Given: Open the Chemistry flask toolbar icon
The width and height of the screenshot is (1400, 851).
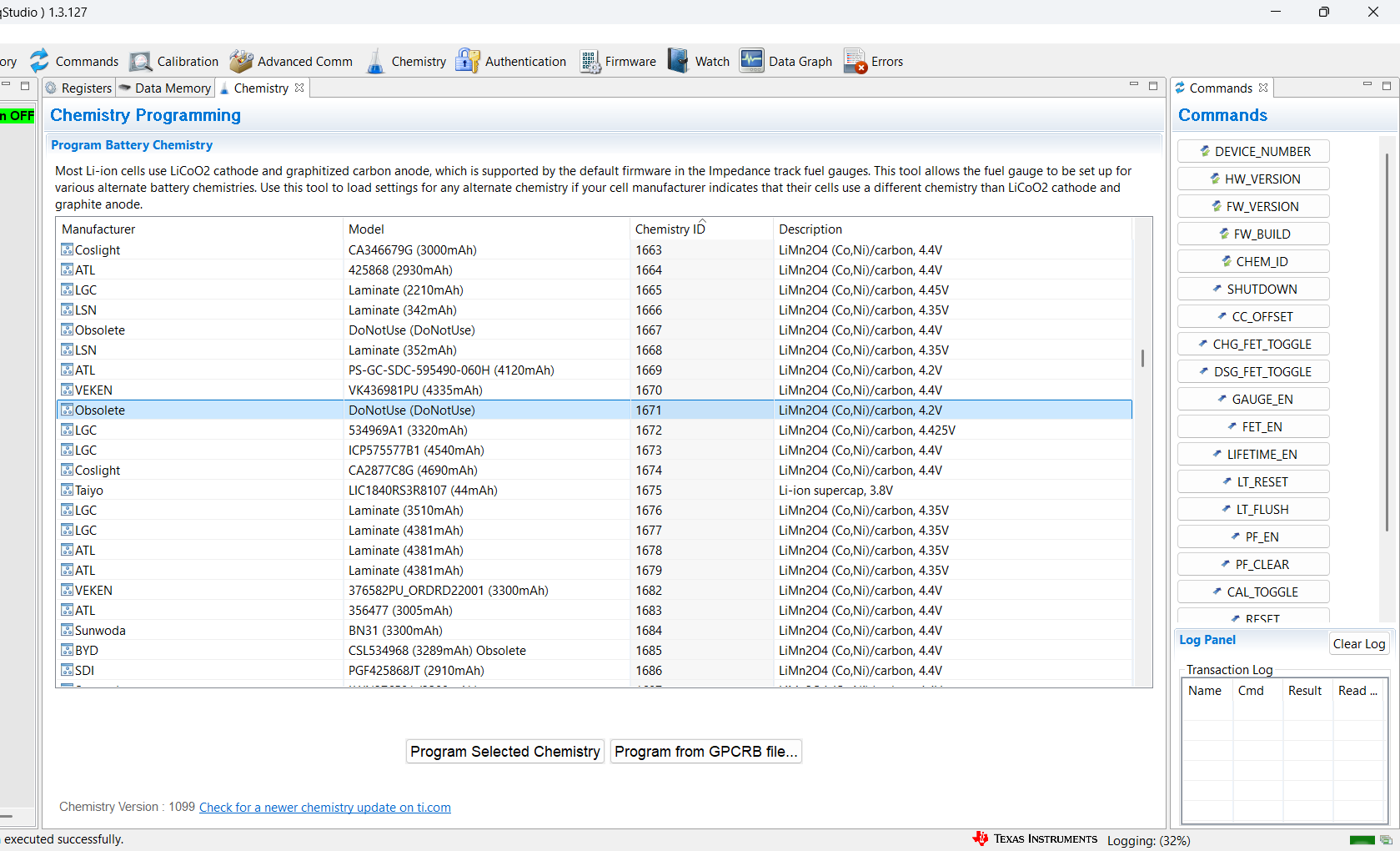Looking at the screenshot, I should pyautogui.click(x=376, y=61).
